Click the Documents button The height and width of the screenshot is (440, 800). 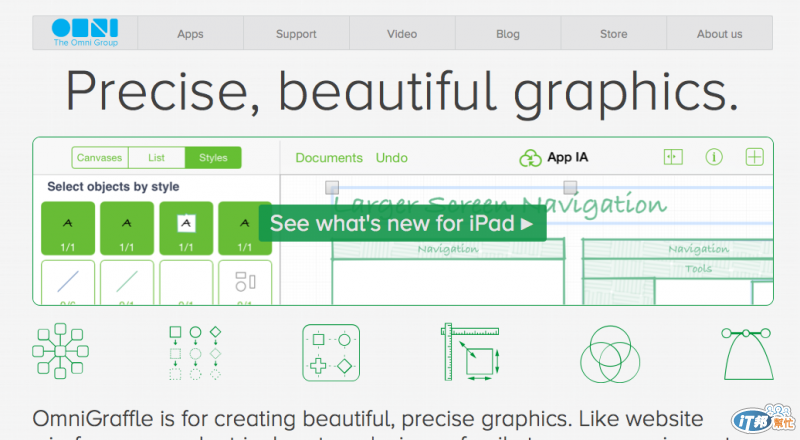click(329, 158)
